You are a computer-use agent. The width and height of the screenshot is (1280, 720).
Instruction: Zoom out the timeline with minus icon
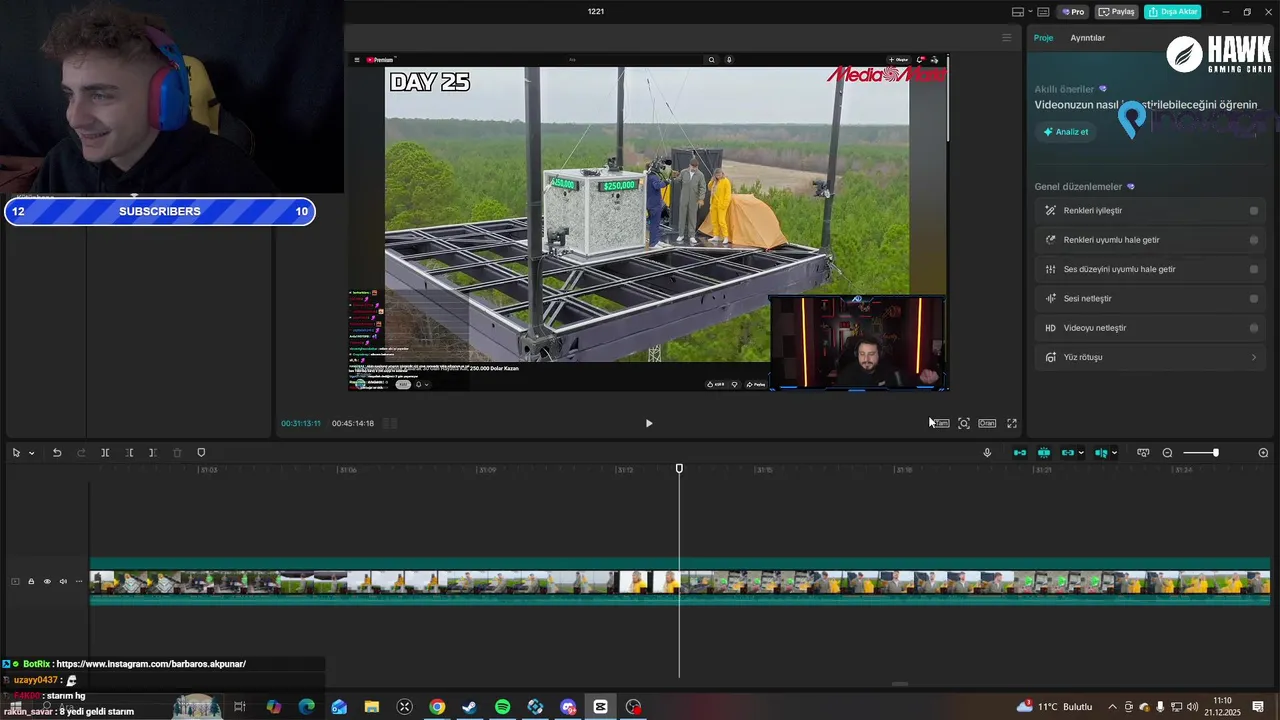[x=1167, y=453]
